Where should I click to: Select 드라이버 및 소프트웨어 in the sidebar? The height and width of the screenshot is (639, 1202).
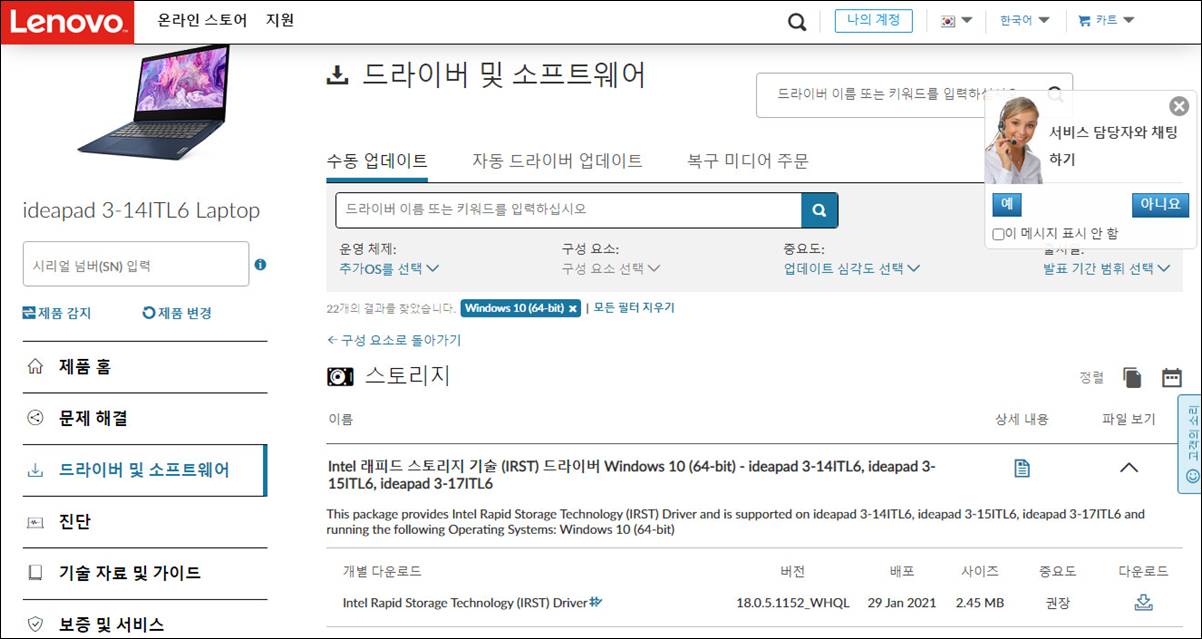click(x=145, y=470)
